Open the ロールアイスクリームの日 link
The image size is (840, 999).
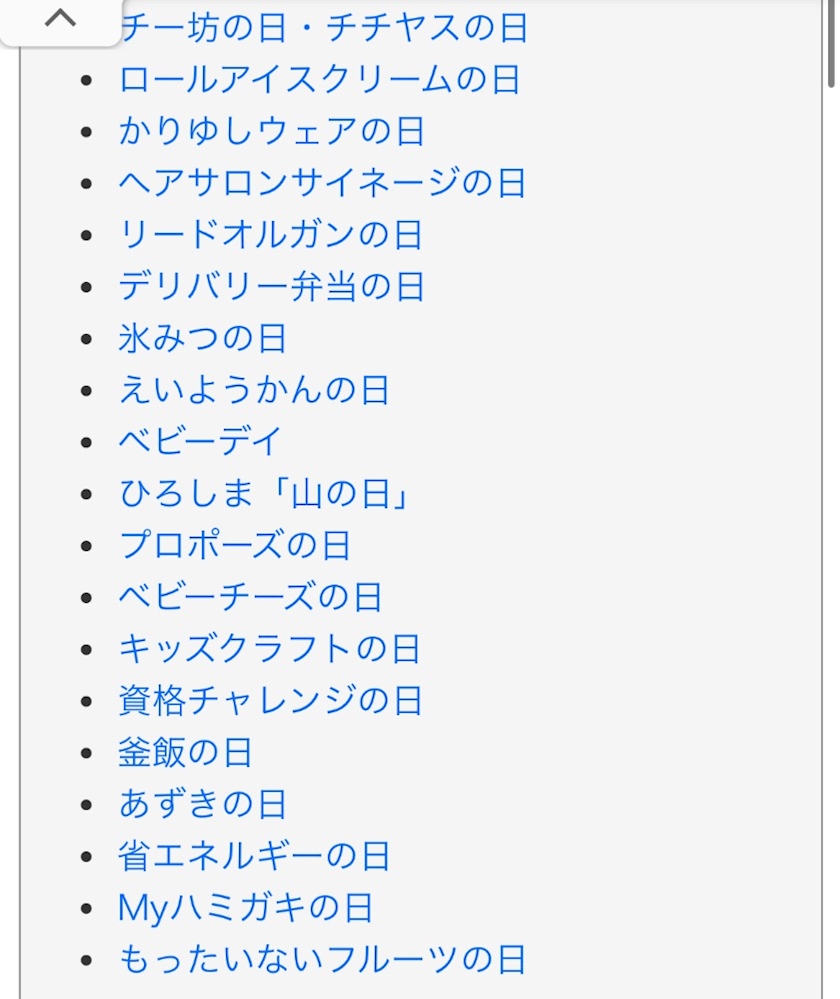click(319, 79)
